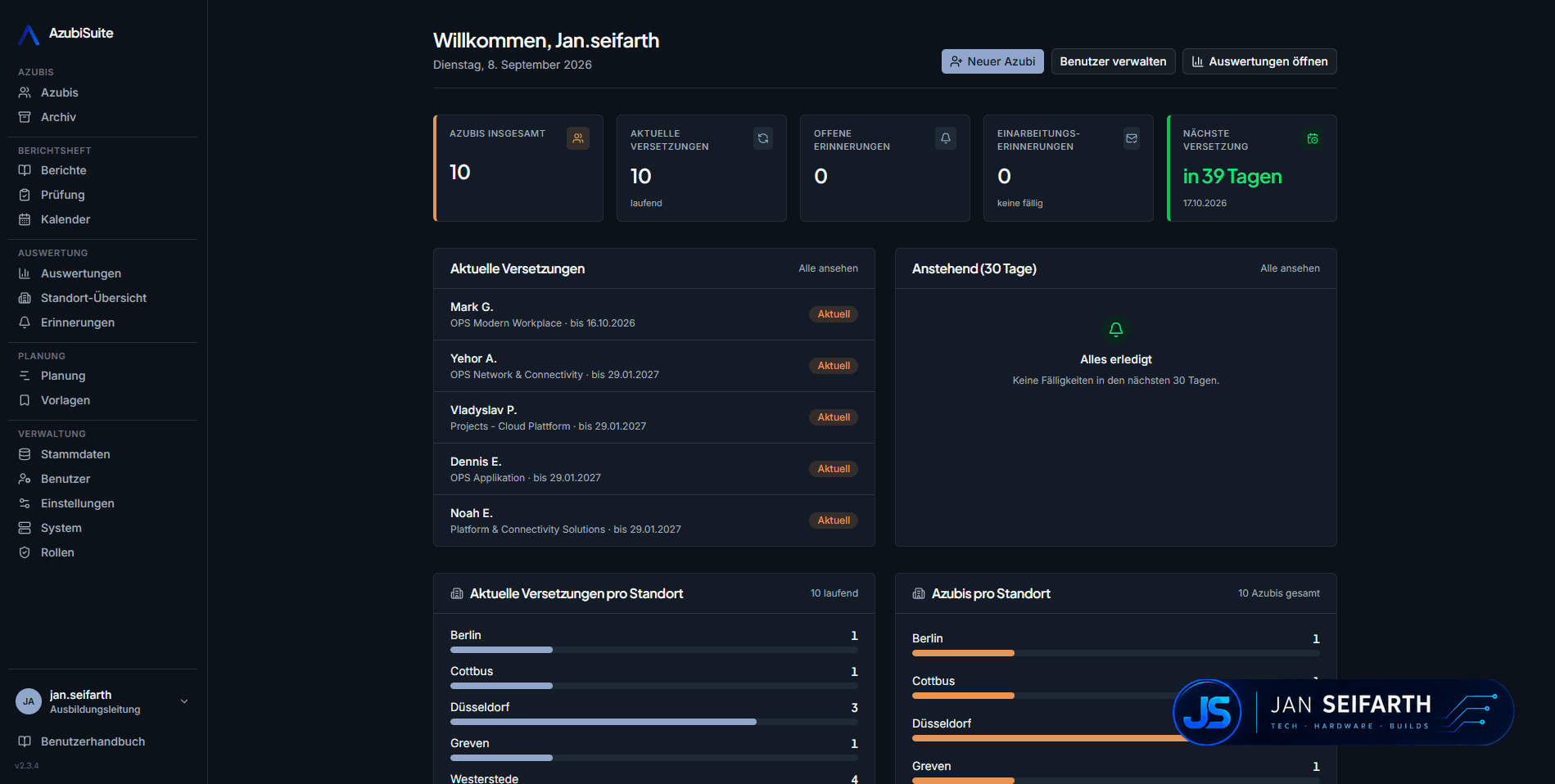1555x784 pixels.
Task: Click Aktuell badge for Vladyslav P.
Action: (834, 417)
